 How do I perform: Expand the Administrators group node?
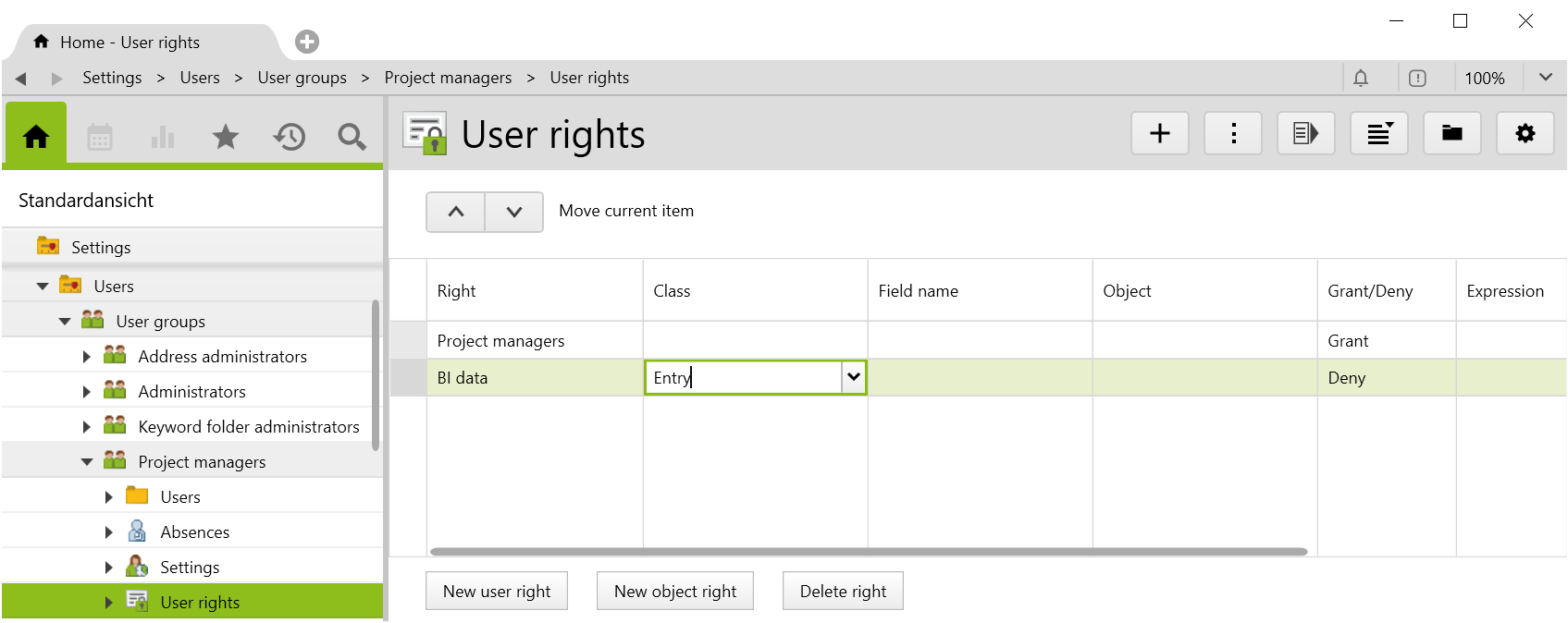[x=87, y=392]
